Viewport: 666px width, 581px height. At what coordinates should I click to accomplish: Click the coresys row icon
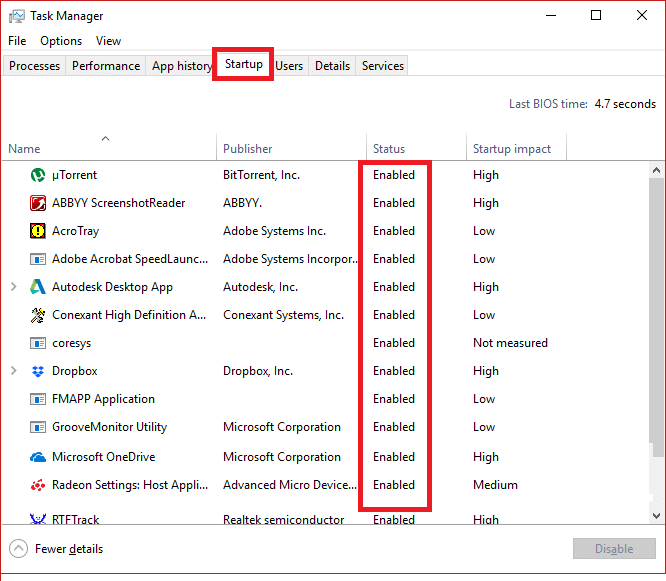[x=38, y=343]
